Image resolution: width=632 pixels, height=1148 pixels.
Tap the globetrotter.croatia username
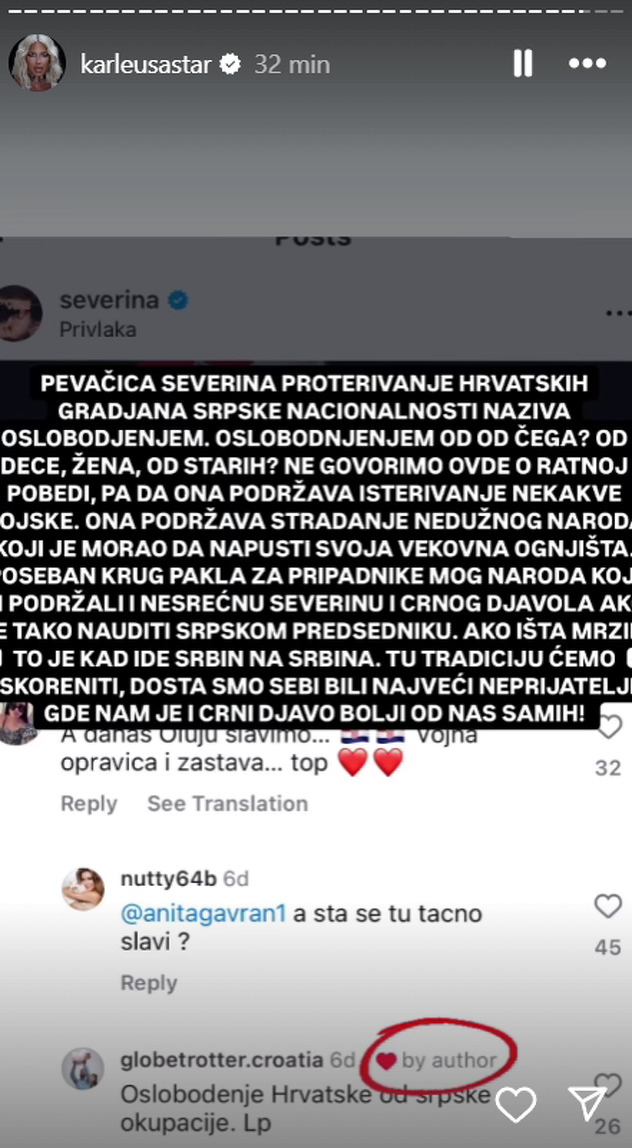pos(221,1059)
